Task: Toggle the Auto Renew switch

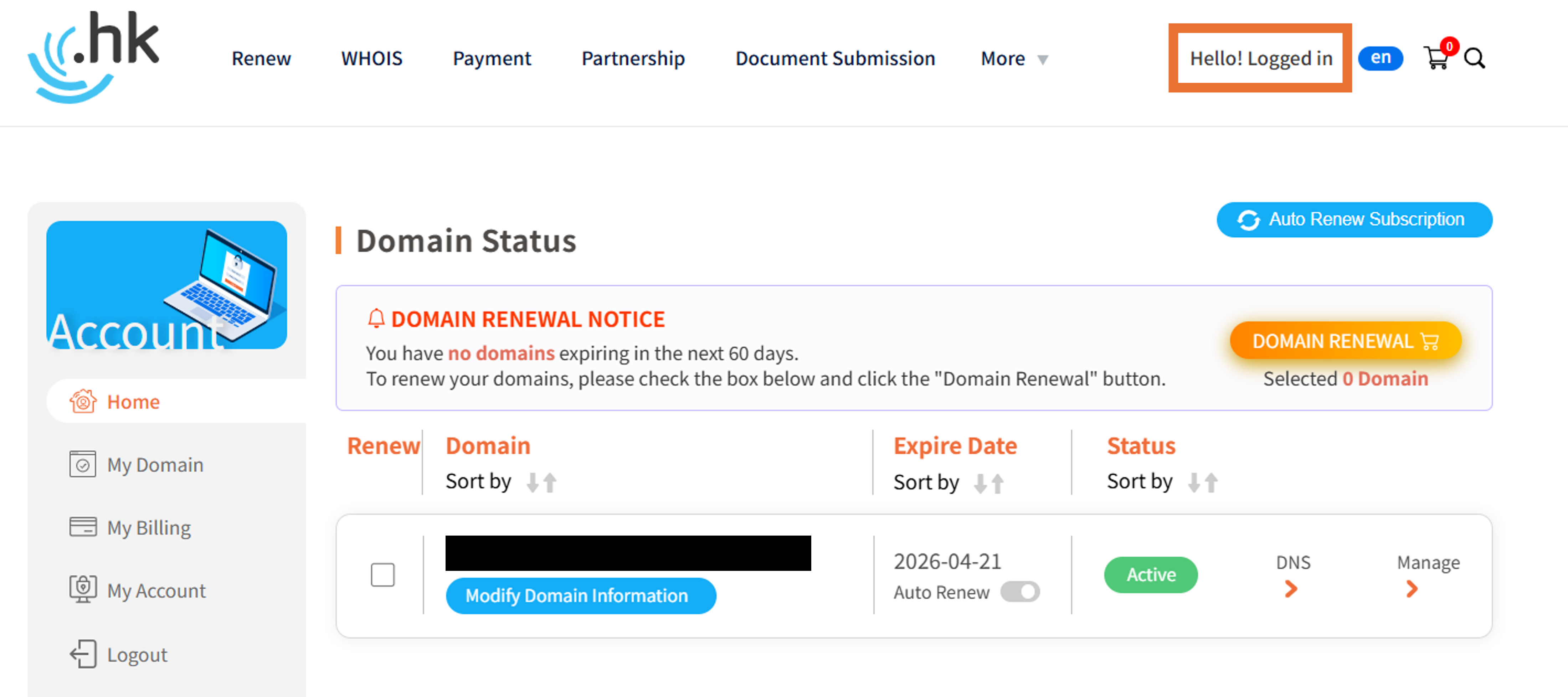Action: (x=1020, y=592)
